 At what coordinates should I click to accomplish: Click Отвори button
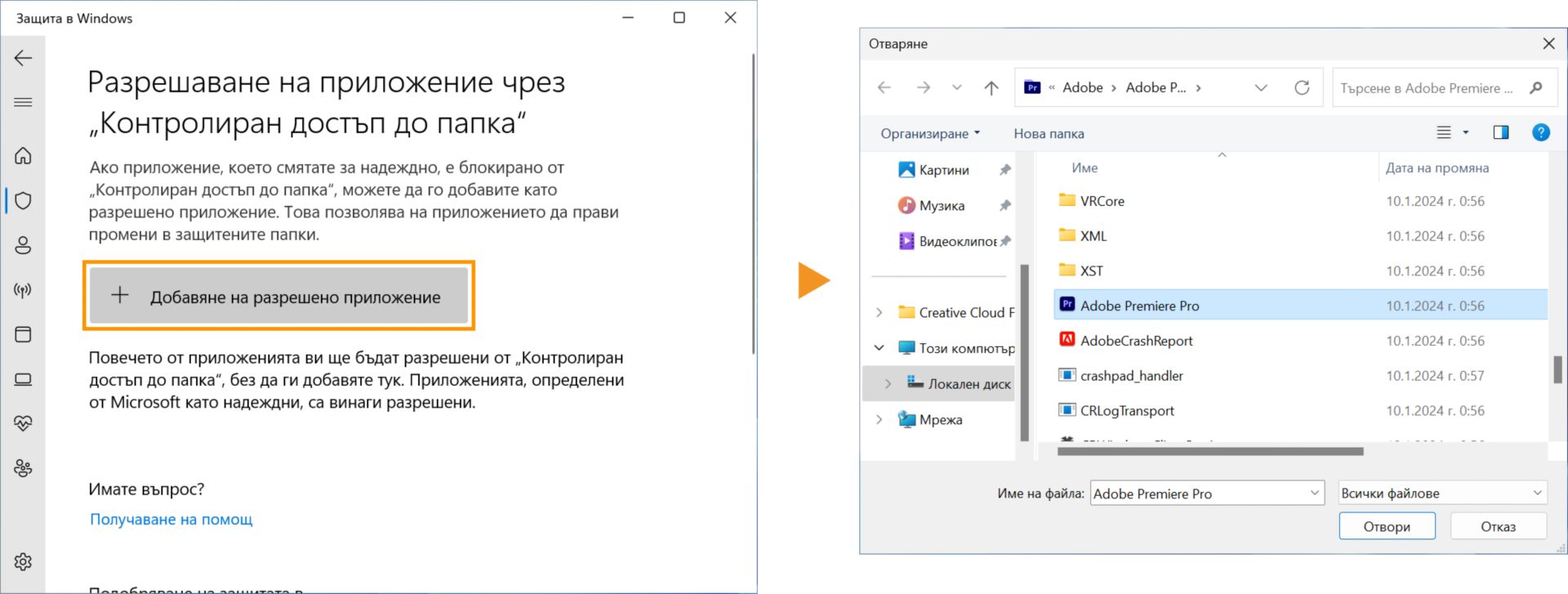1387,526
